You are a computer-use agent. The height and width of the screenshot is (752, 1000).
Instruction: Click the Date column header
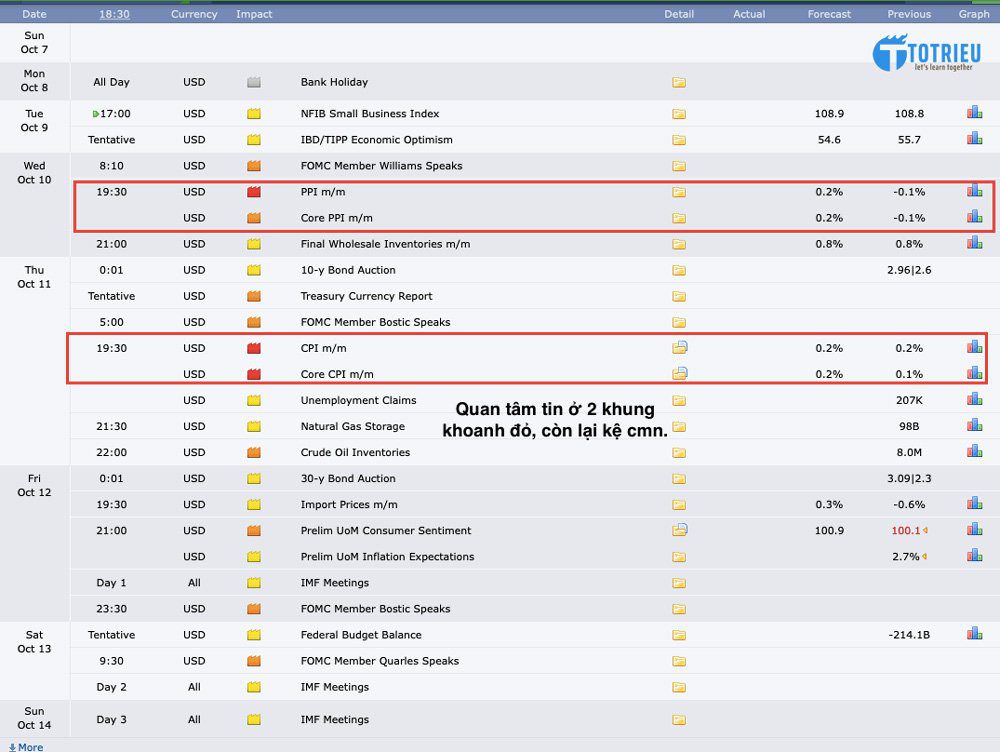point(34,14)
